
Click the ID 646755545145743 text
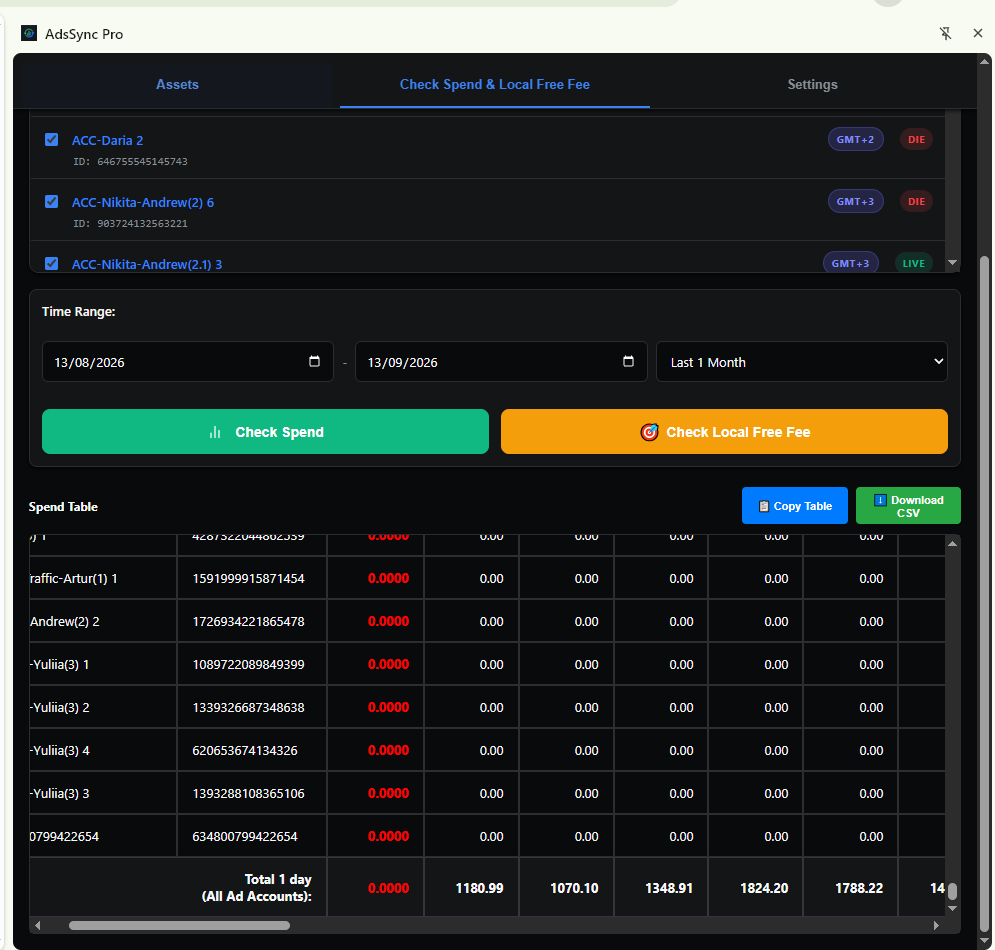click(130, 162)
